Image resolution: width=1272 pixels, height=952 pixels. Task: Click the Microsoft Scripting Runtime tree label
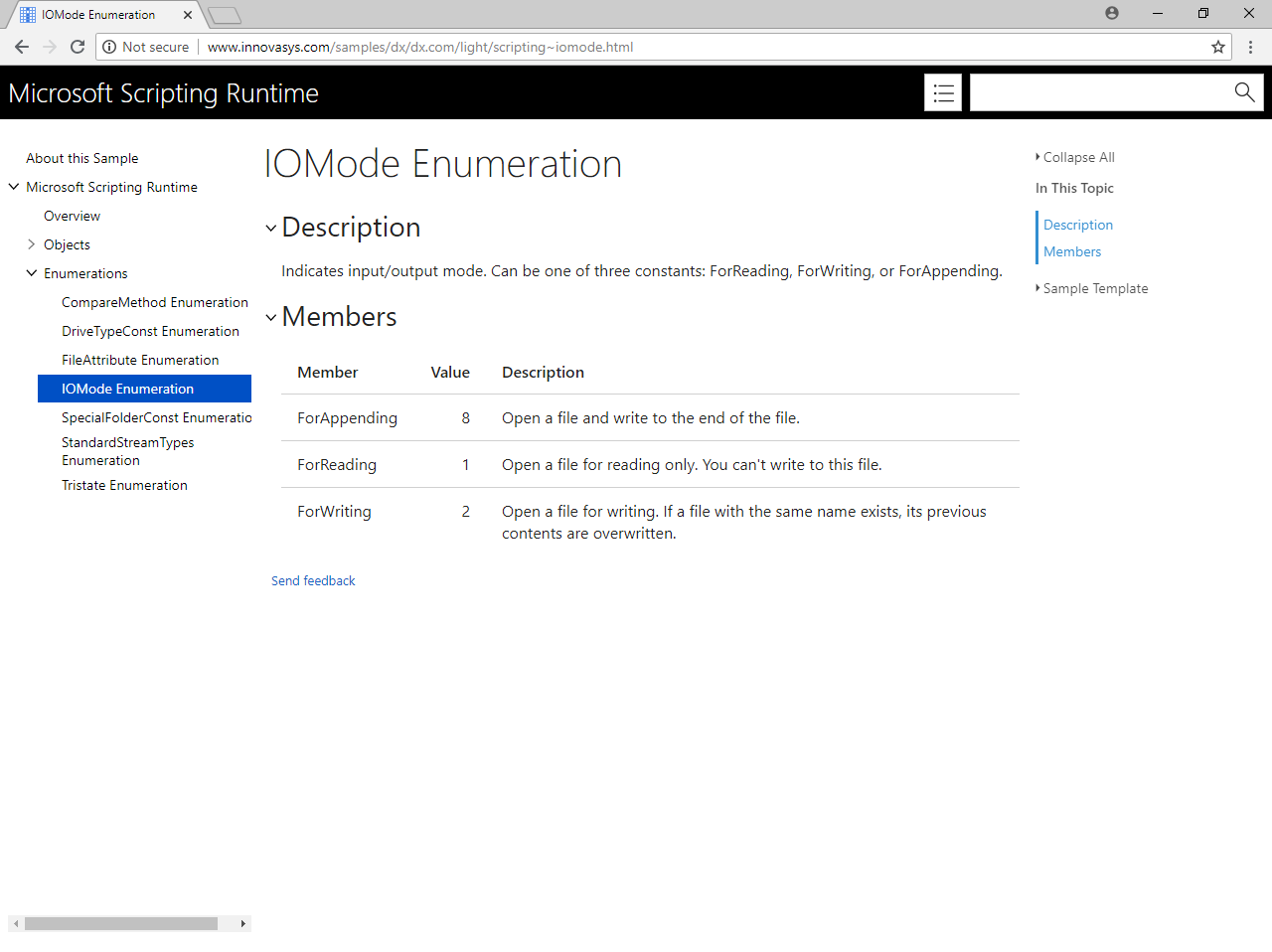[111, 187]
